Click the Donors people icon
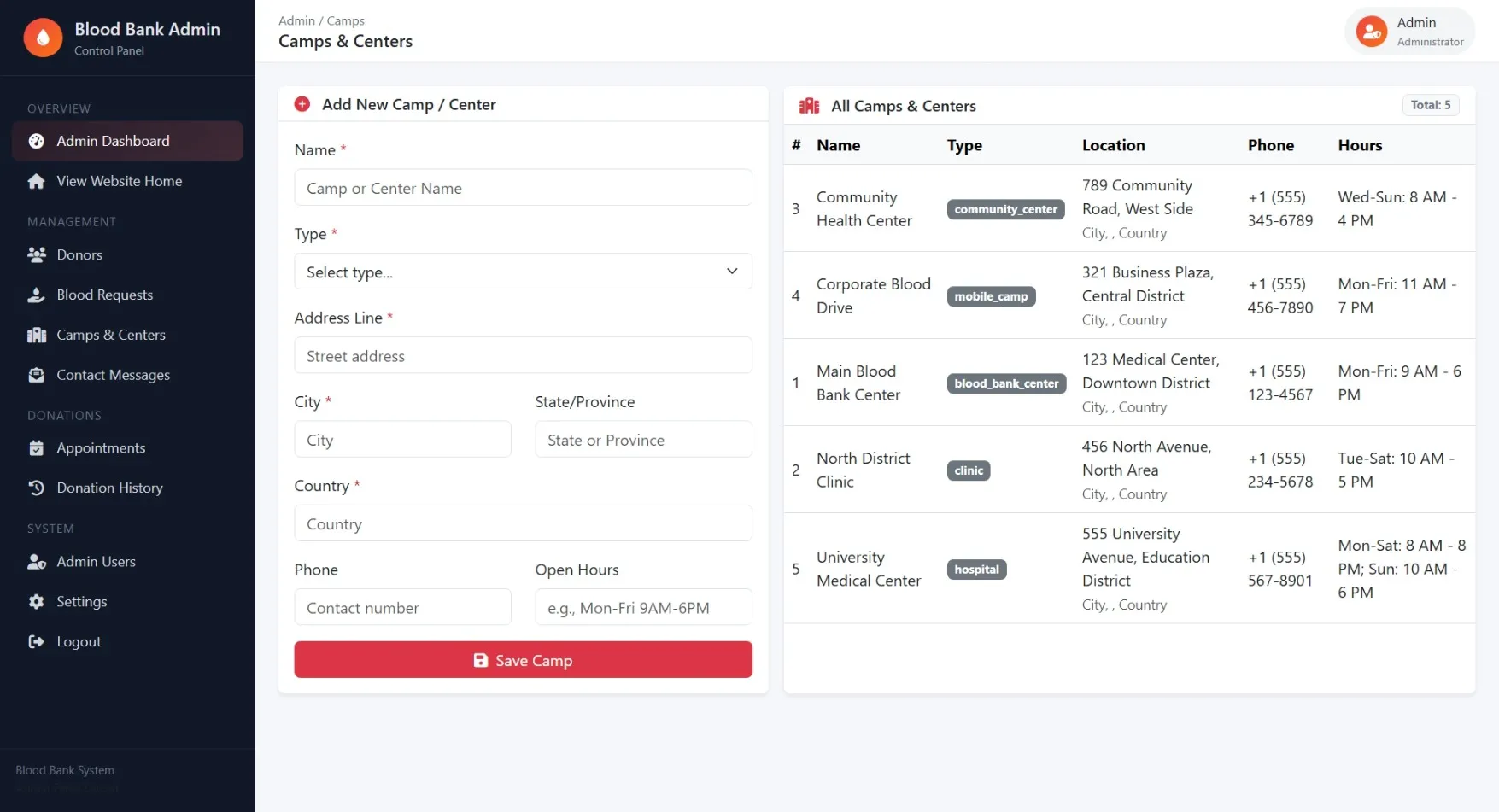The width and height of the screenshot is (1499, 812). [36, 254]
